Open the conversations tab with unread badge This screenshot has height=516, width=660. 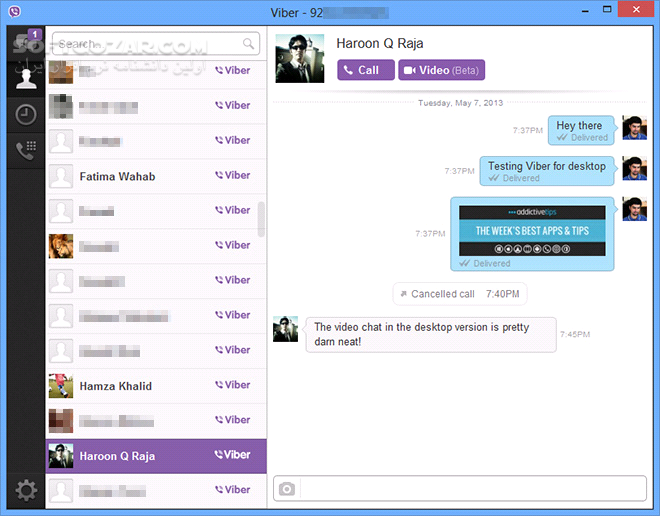click(x=26, y=43)
